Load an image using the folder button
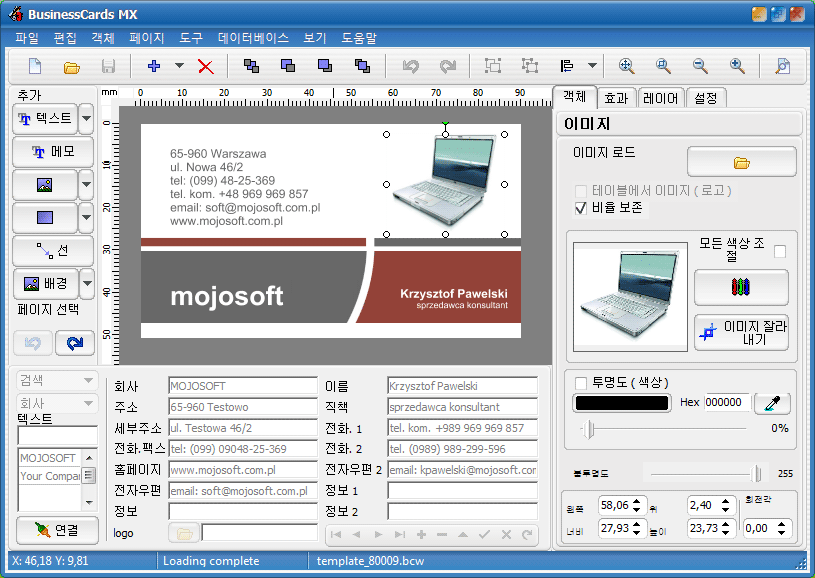Viewport: 815px width, 578px height. coord(742,162)
